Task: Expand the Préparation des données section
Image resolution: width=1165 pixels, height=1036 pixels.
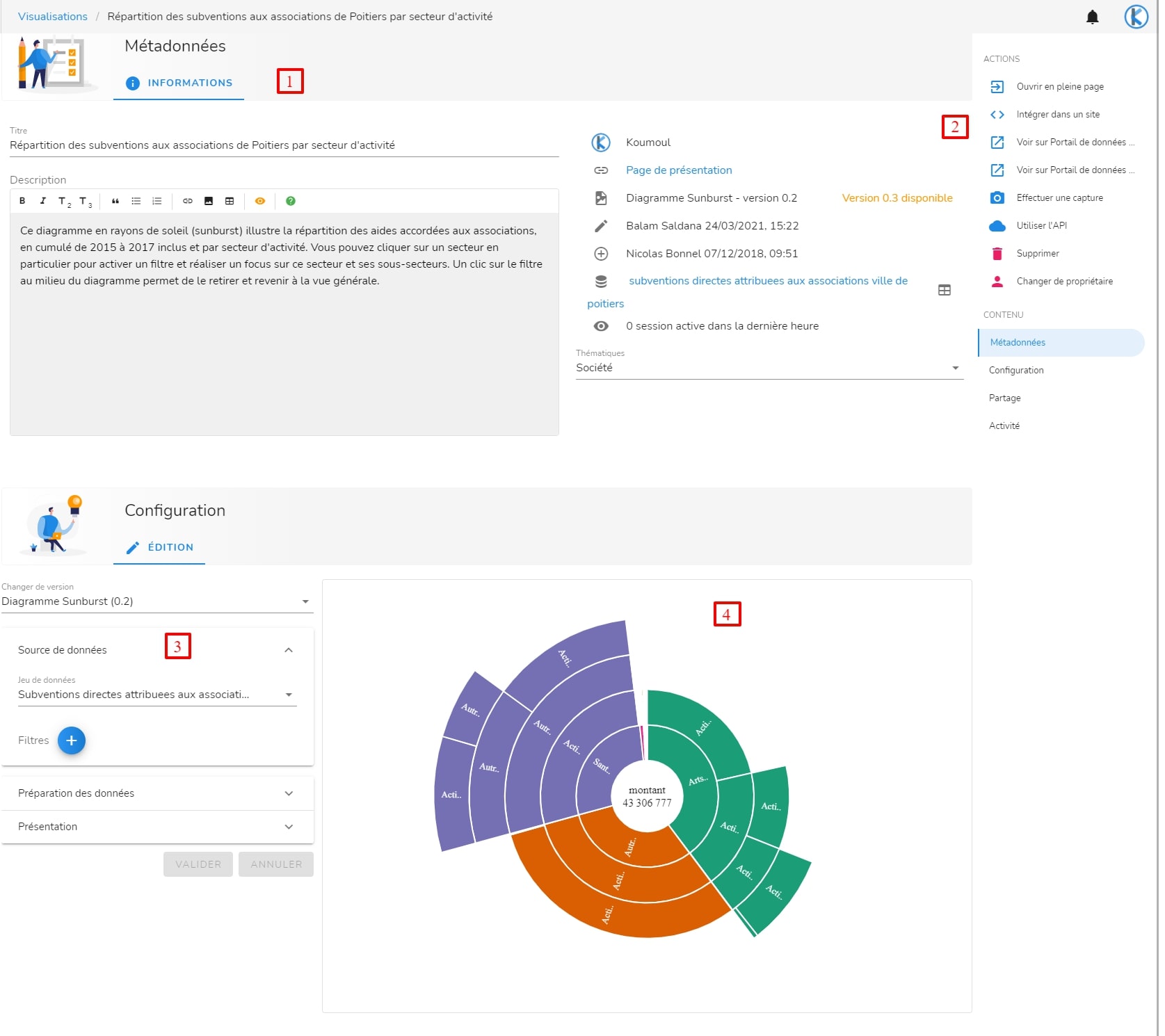Action: tap(157, 793)
